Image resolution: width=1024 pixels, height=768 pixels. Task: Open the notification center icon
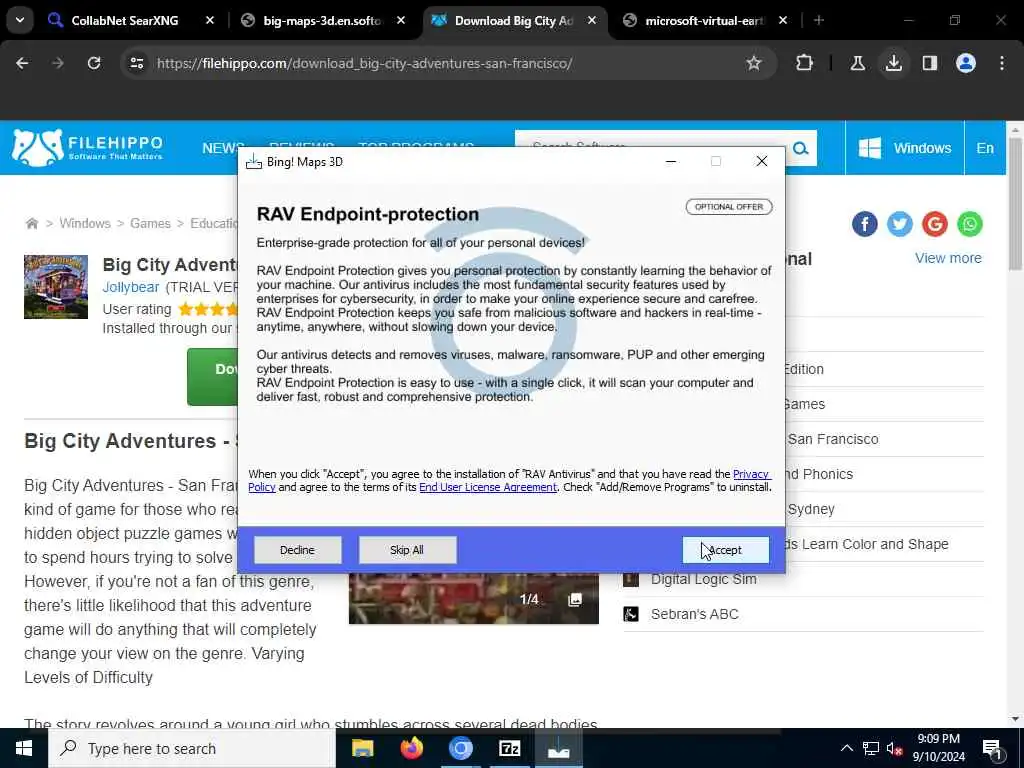(992, 749)
